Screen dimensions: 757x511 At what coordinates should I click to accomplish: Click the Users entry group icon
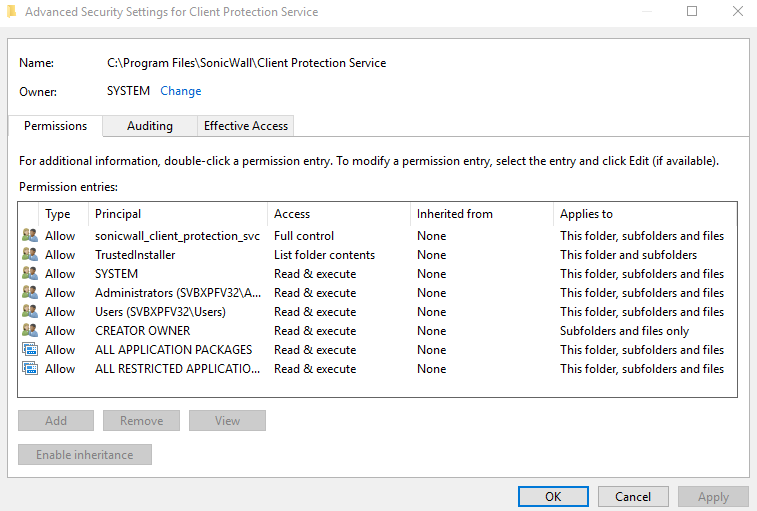coord(29,312)
